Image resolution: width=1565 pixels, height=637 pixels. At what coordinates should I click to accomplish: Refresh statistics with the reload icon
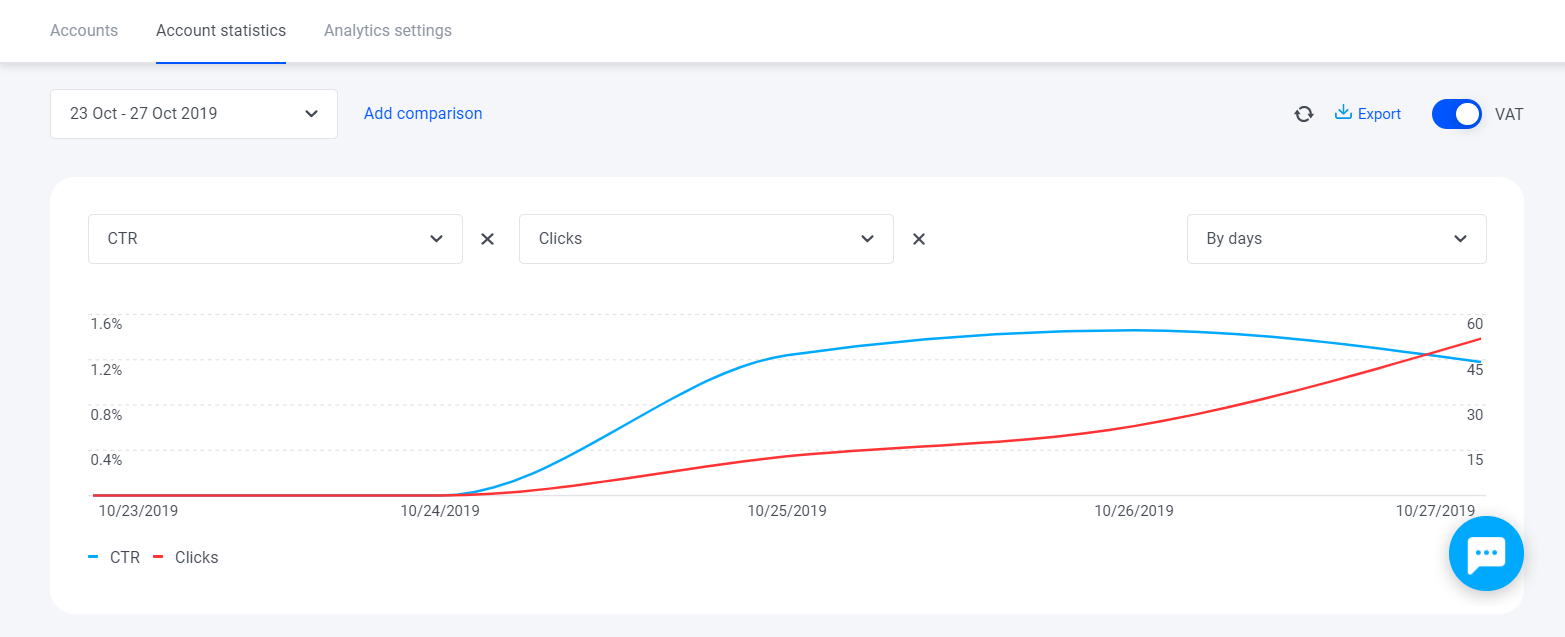click(1304, 114)
